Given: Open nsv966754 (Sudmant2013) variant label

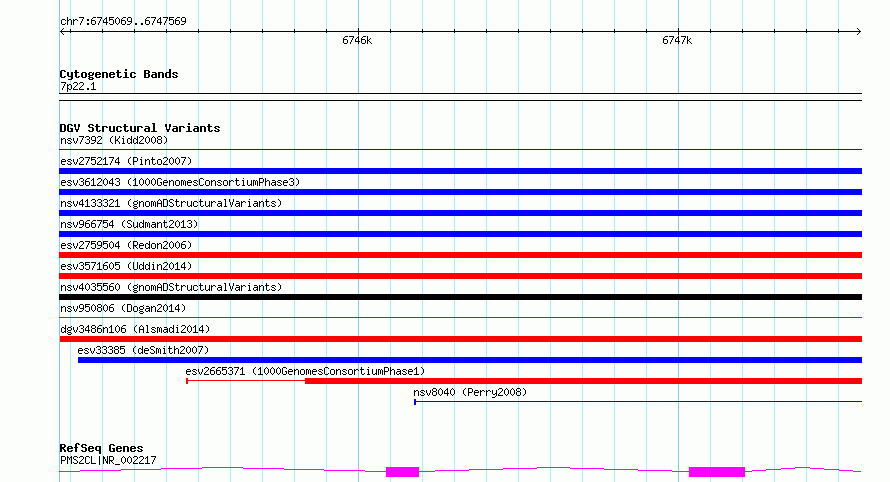Looking at the screenshot, I should pos(129,224).
